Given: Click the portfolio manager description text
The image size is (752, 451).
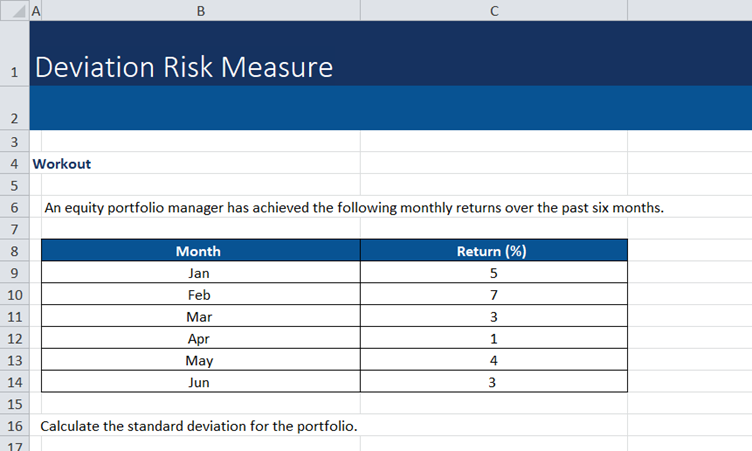Looking at the screenshot, I should (x=354, y=208).
